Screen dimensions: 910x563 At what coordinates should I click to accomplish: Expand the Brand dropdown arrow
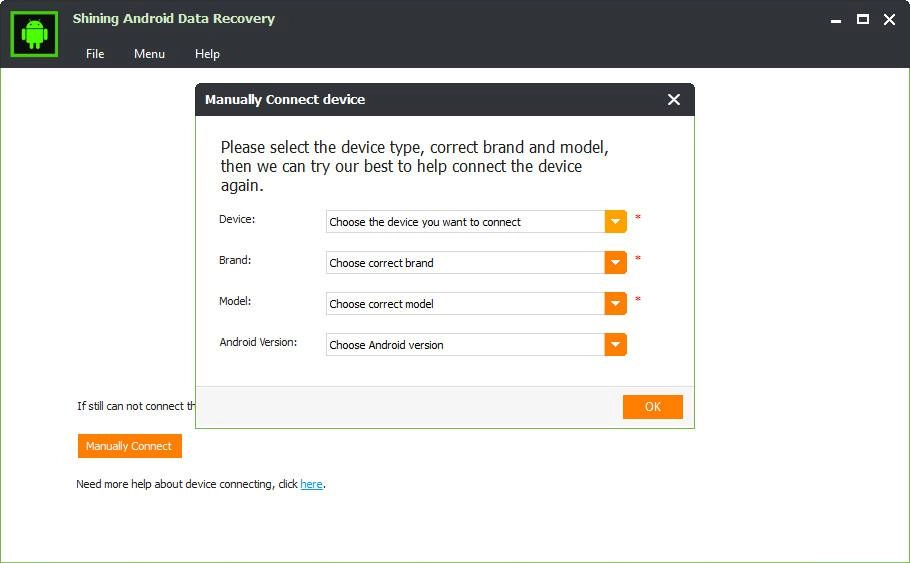click(x=615, y=263)
